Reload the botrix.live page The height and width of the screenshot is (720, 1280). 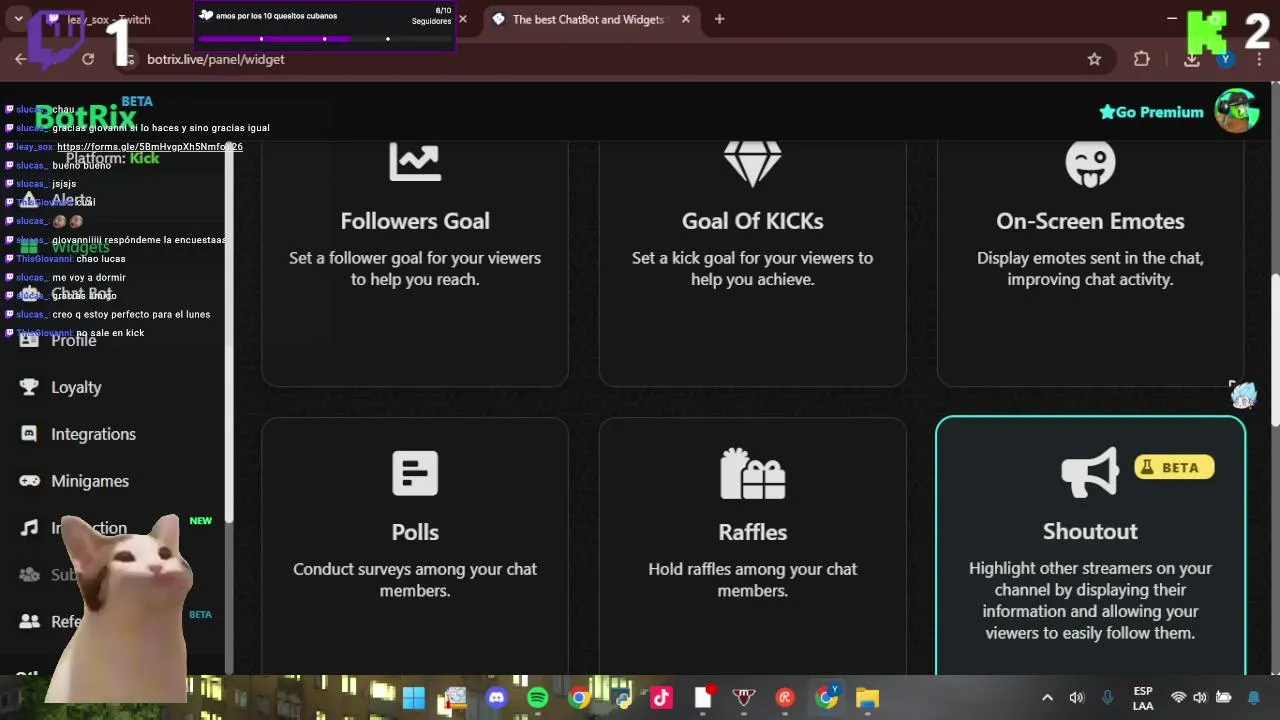click(x=88, y=59)
